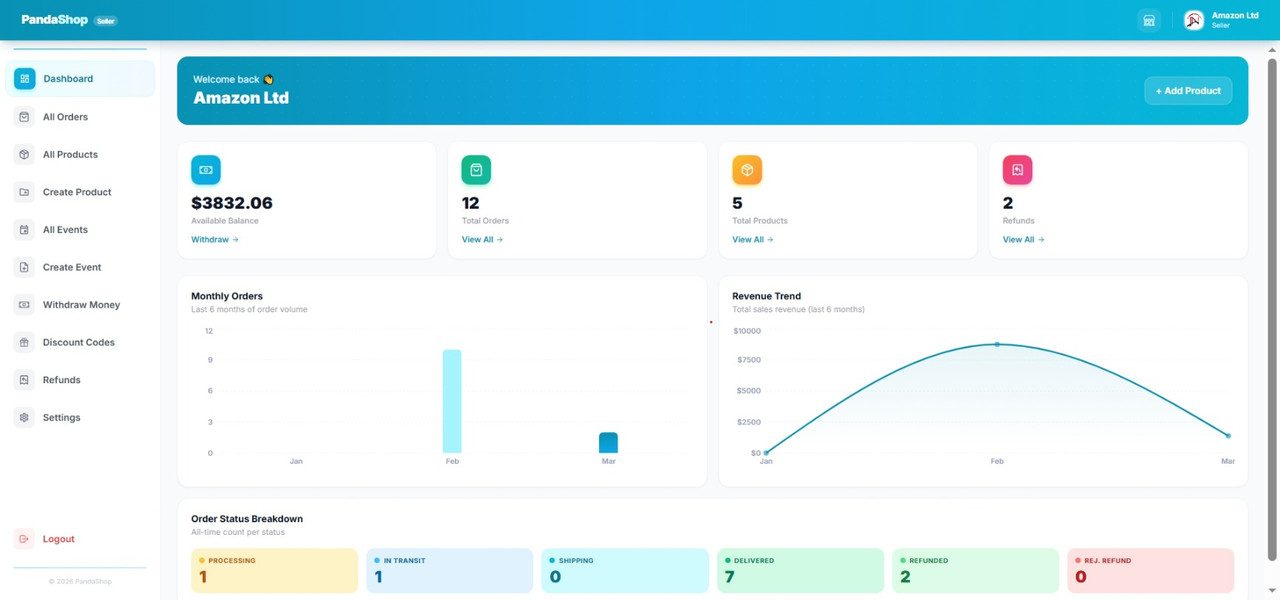The height and width of the screenshot is (600, 1280).
Task: Click the All Products box icon
Action: [x=24, y=154]
